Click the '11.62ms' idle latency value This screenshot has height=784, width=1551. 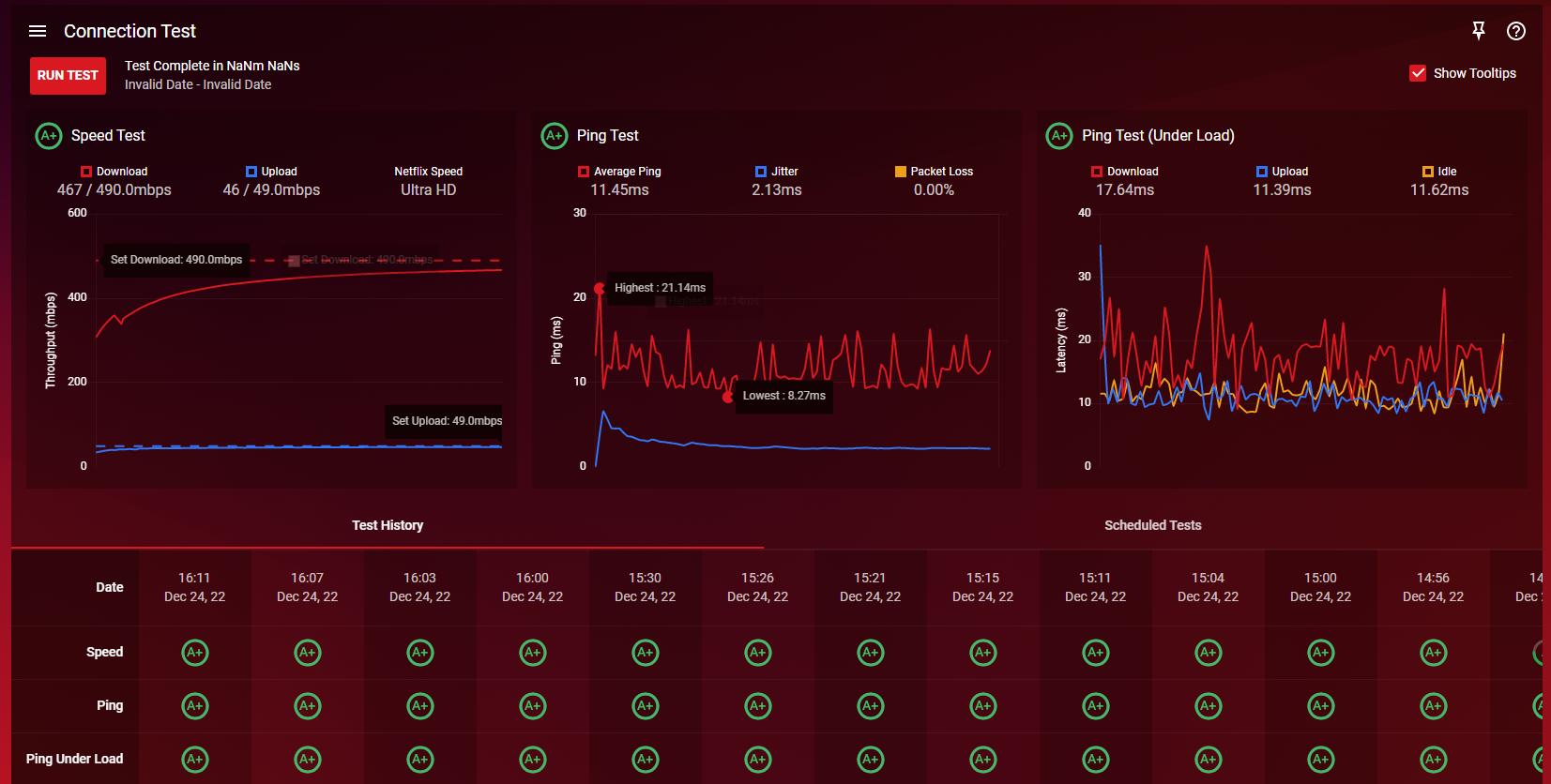tap(1439, 190)
